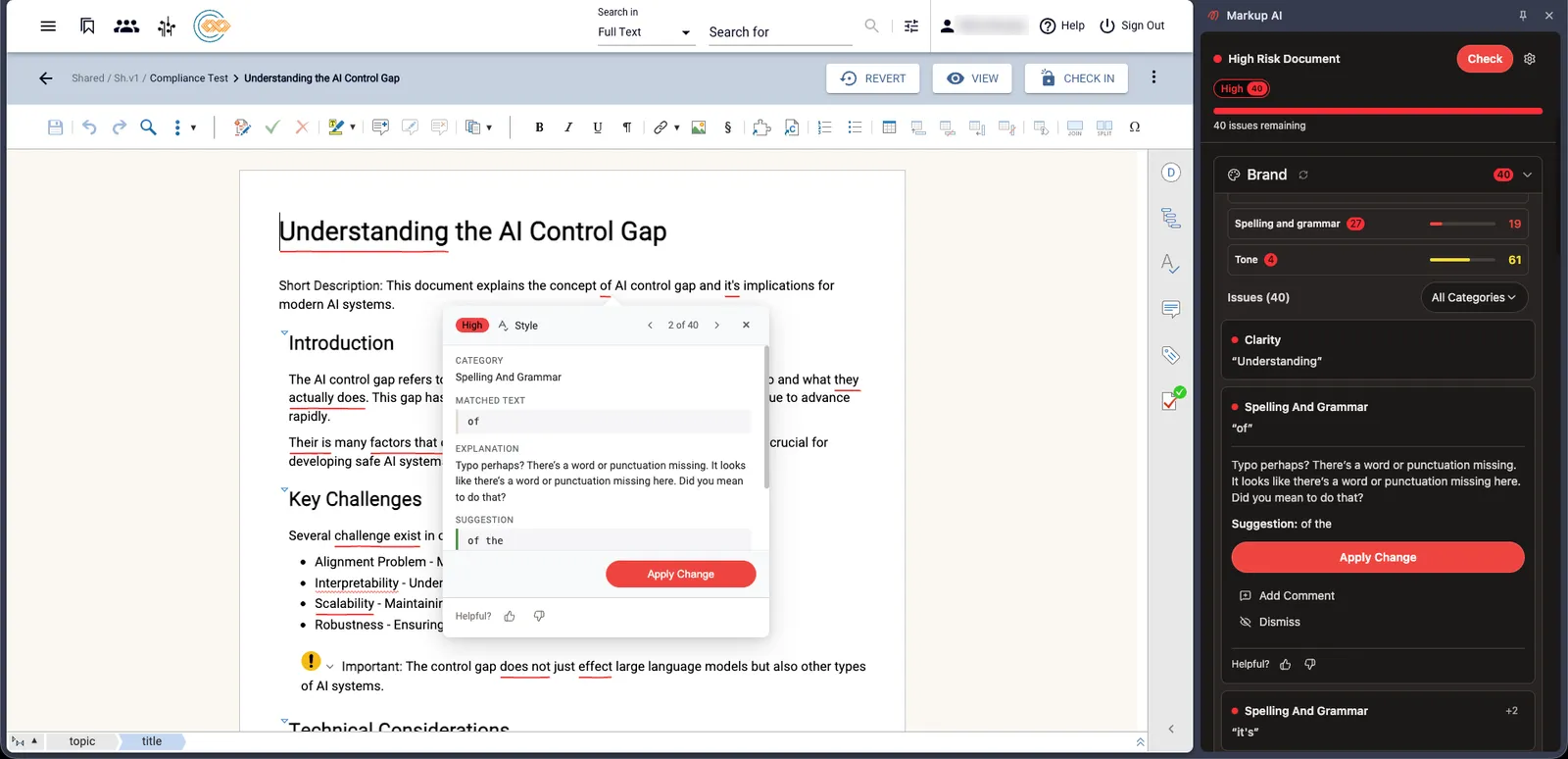Open the All Categories dropdown
The width and height of the screenshot is (1568, 759).
point(1474,297)
